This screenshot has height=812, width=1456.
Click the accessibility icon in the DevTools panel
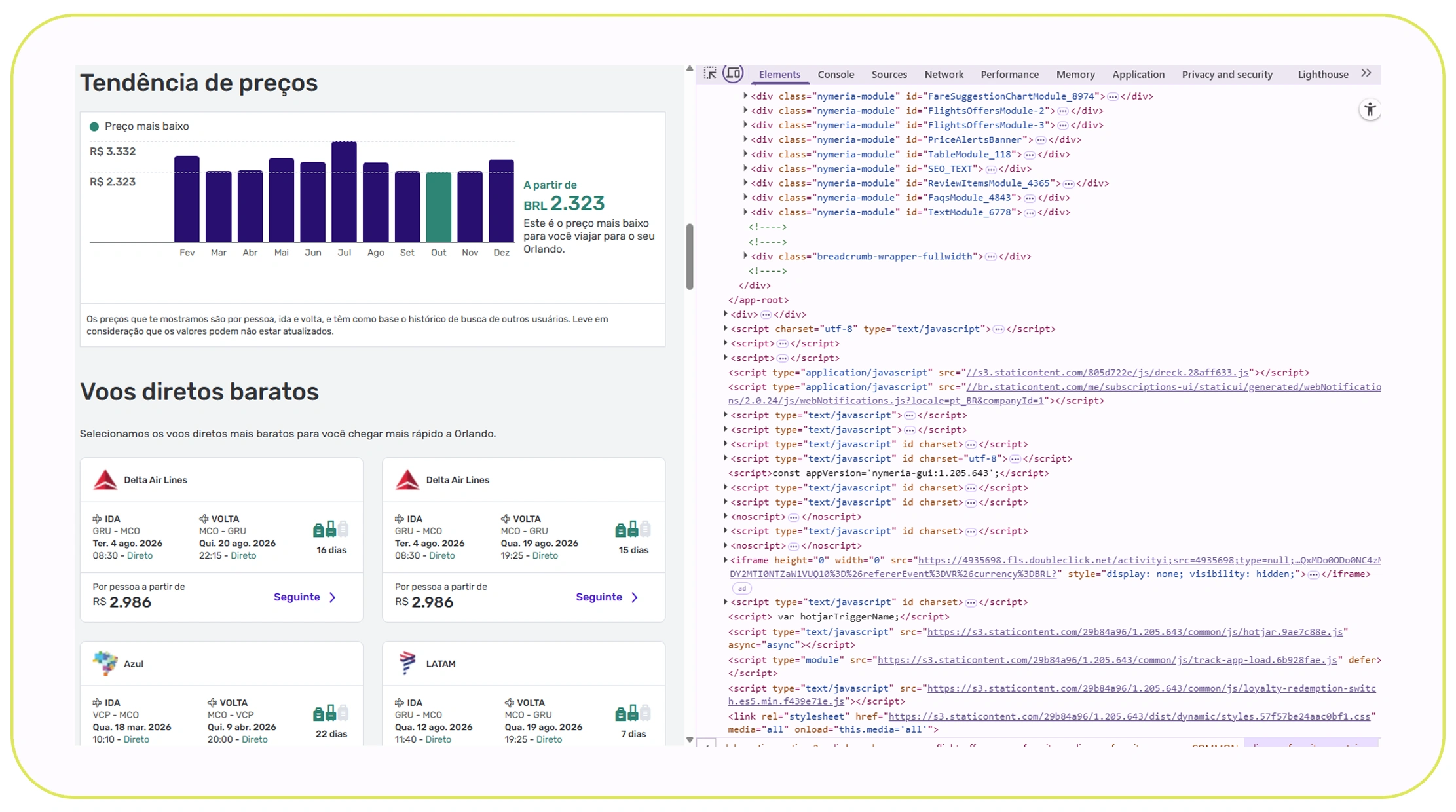click(1371, 109)
